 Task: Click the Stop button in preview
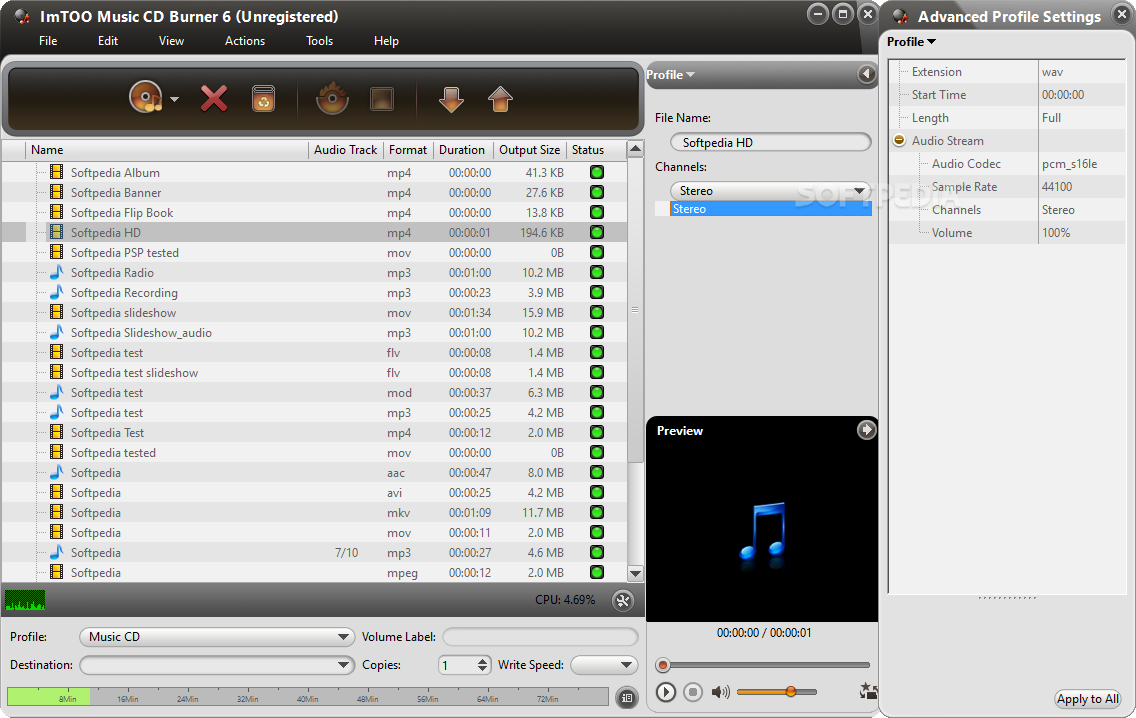coord(693,692)
